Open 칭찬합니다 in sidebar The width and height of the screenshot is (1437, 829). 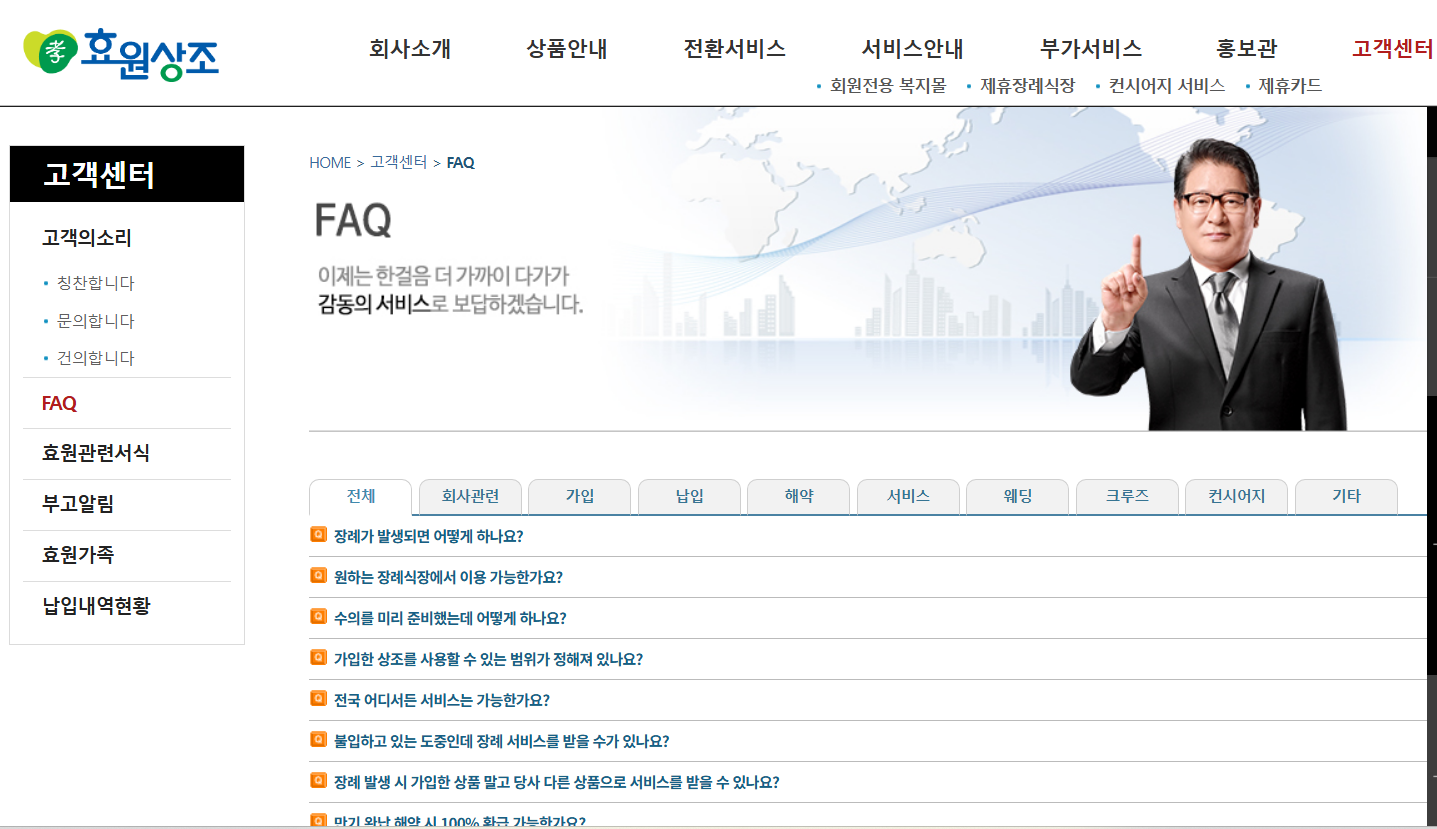point(95,283)
